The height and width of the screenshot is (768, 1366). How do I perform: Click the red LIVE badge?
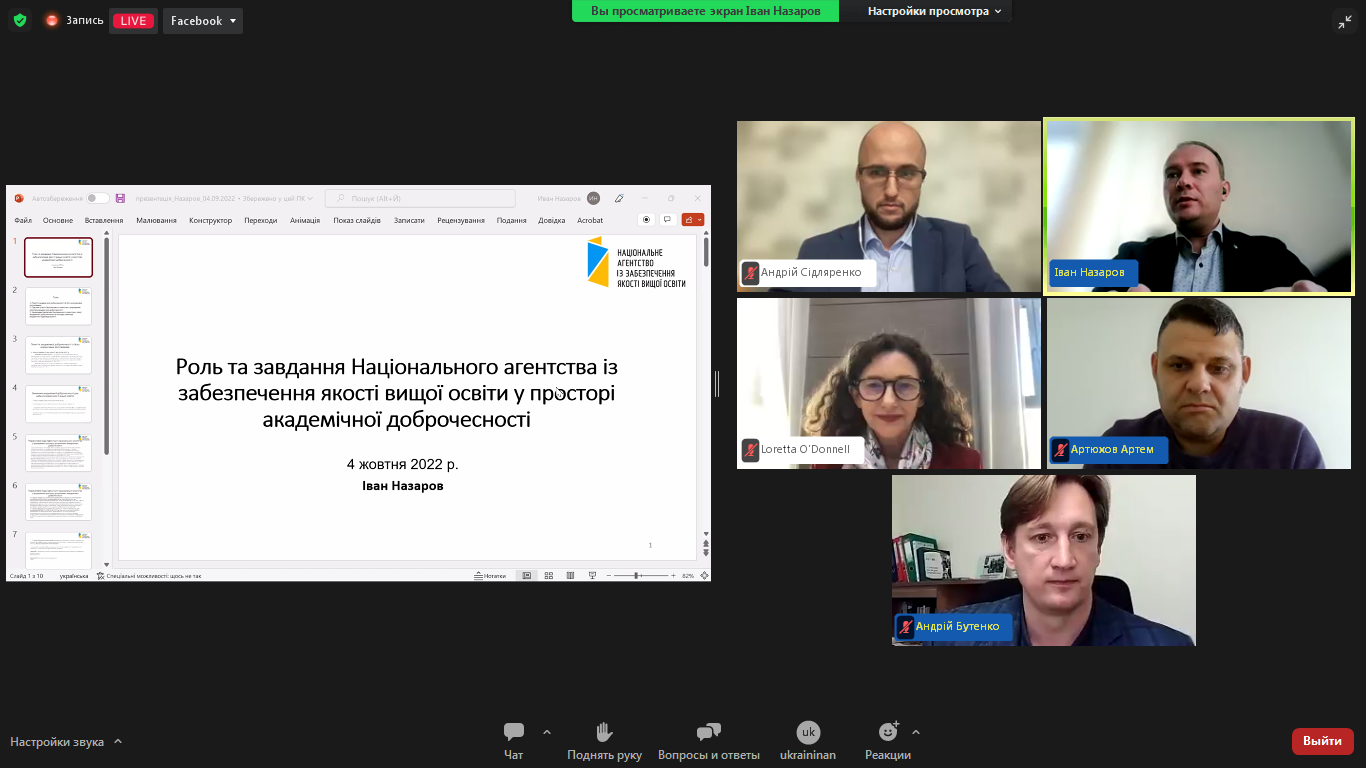tap(133, 21)
